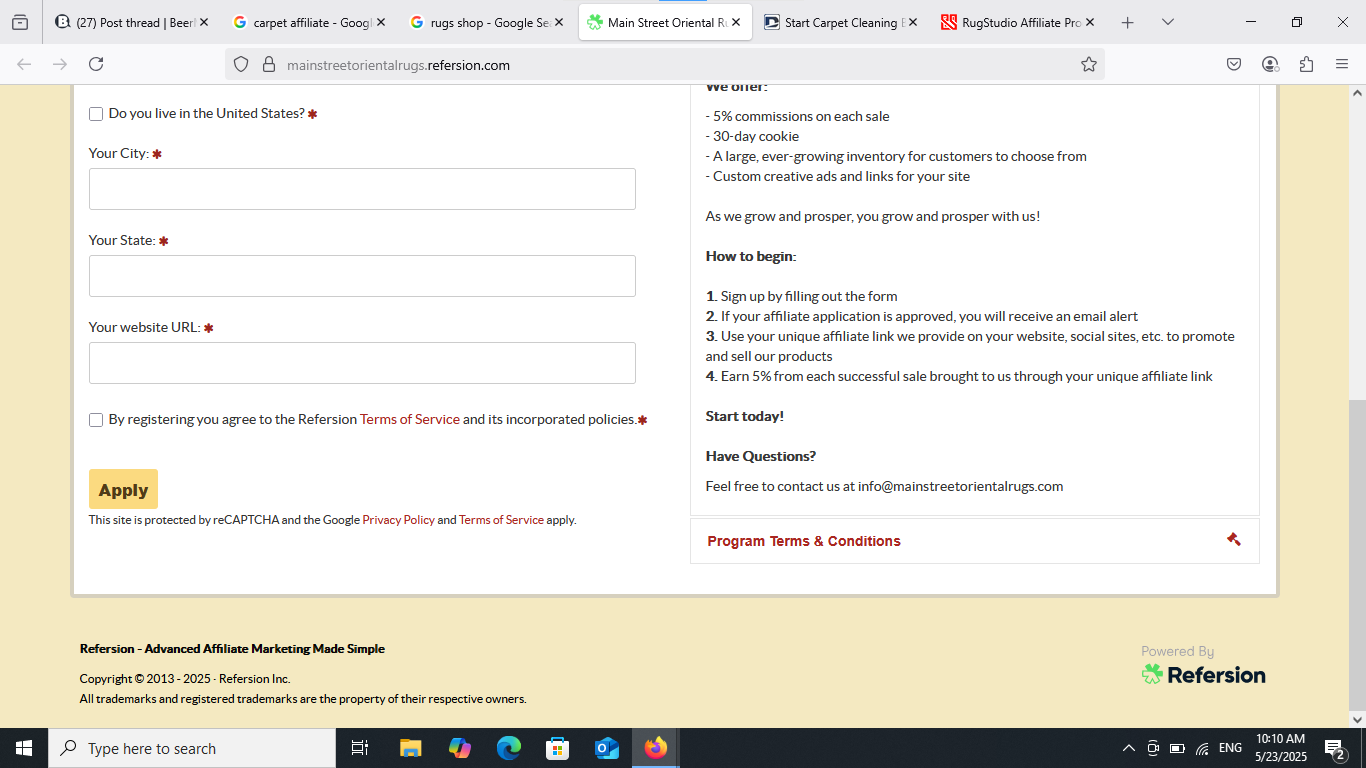Close the RugStudio Affiliate tab
Image resolution: width=1366 pixels, height=768 pixels.
(x=1090, y=22)
